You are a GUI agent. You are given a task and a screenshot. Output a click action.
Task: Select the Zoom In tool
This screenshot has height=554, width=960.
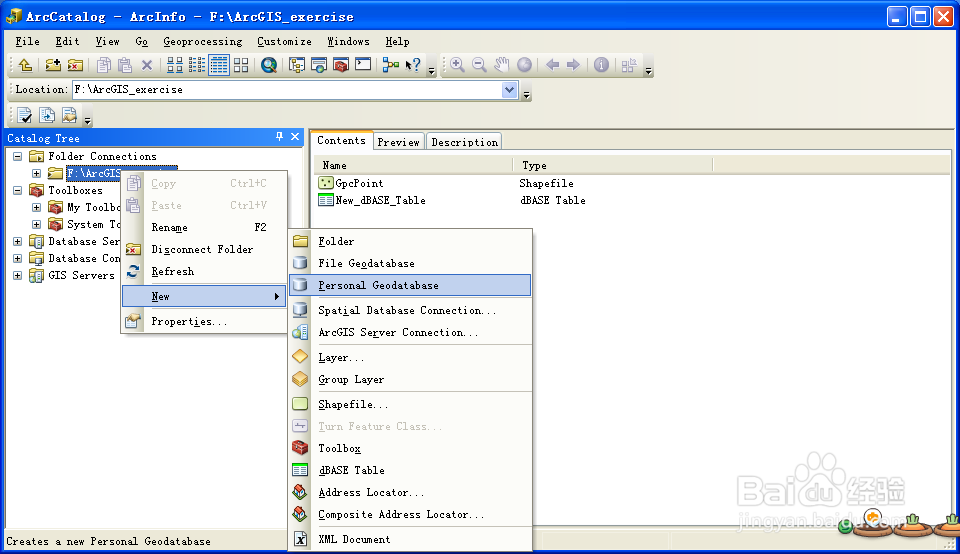[x=457, y=65]
